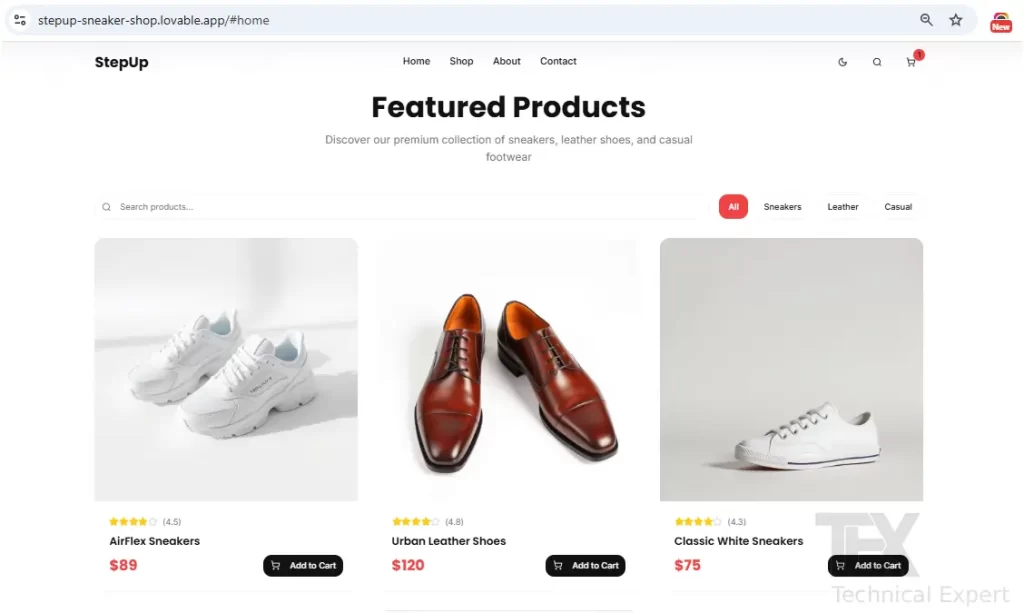Open search using the magnifier icon in navbar

877,61
